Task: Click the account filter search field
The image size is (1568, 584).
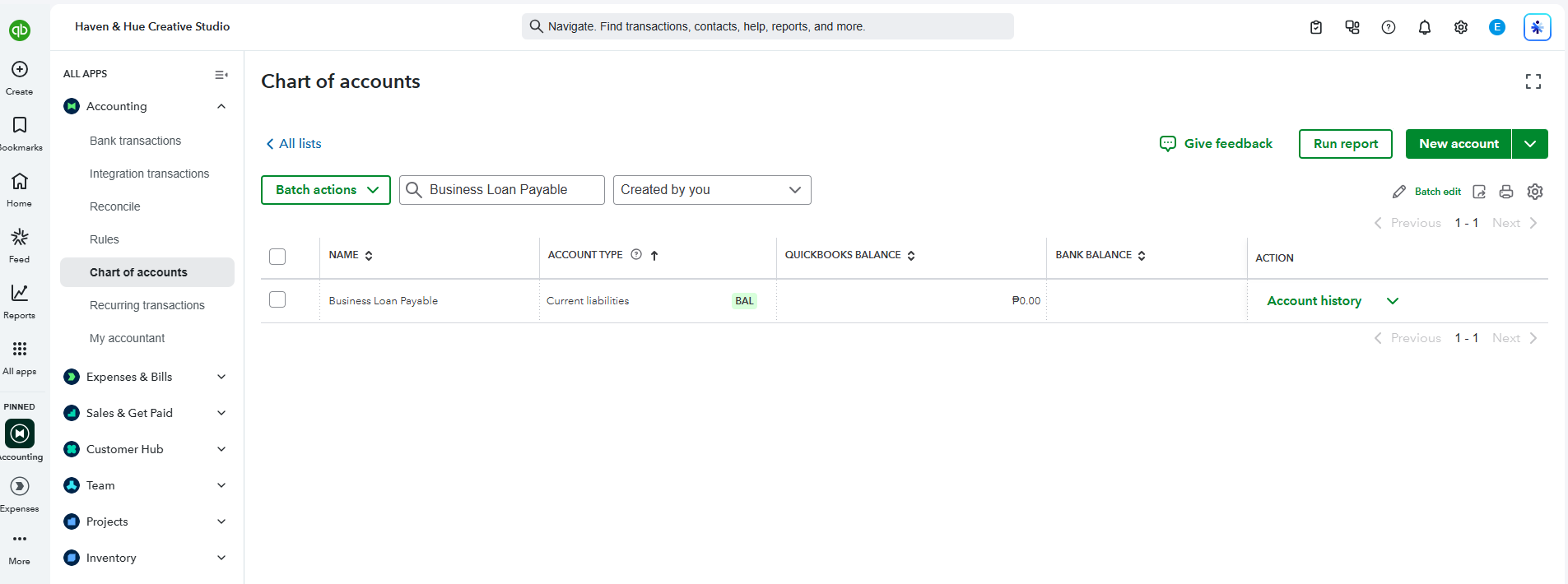Action: (x=502, y=190)
